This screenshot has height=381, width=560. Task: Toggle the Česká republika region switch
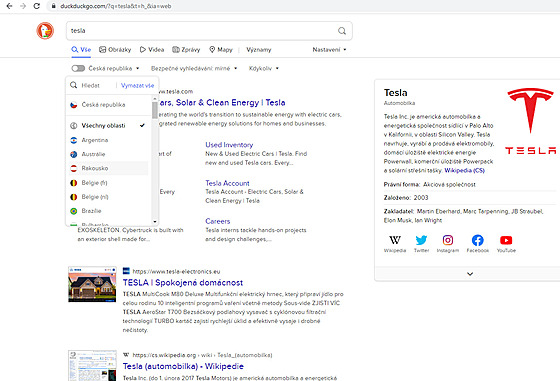tap(78, 68)
